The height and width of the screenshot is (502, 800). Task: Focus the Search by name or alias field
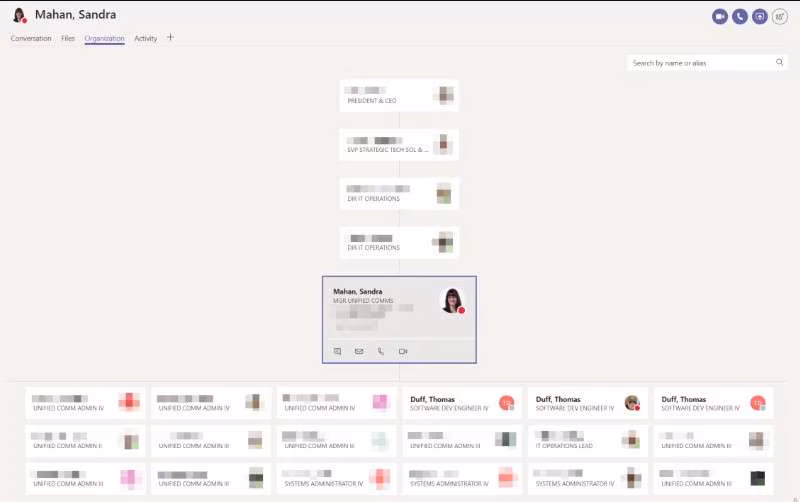tap(707, 63)
